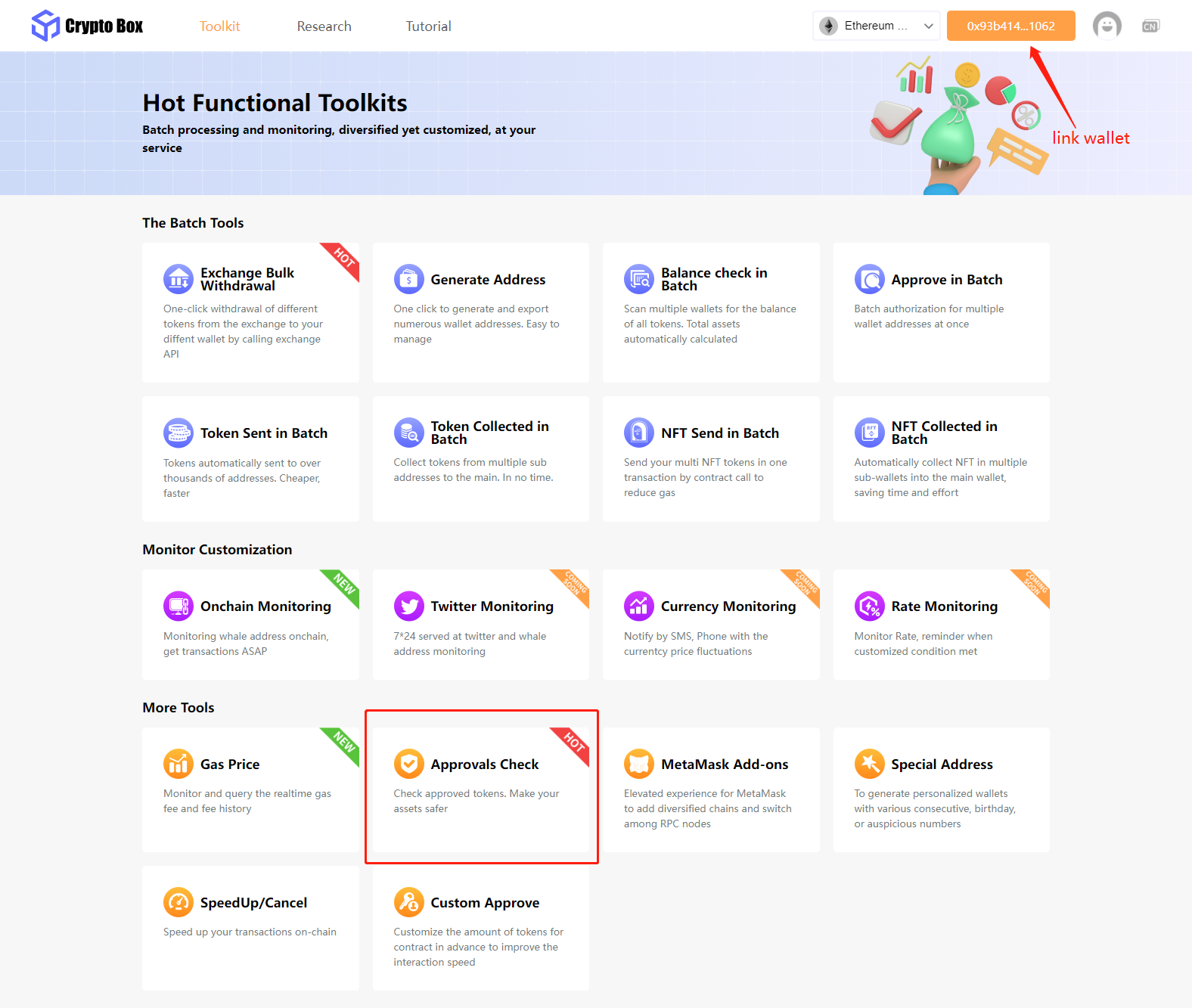Open the Ethereum network dropdown

[877, 26]
